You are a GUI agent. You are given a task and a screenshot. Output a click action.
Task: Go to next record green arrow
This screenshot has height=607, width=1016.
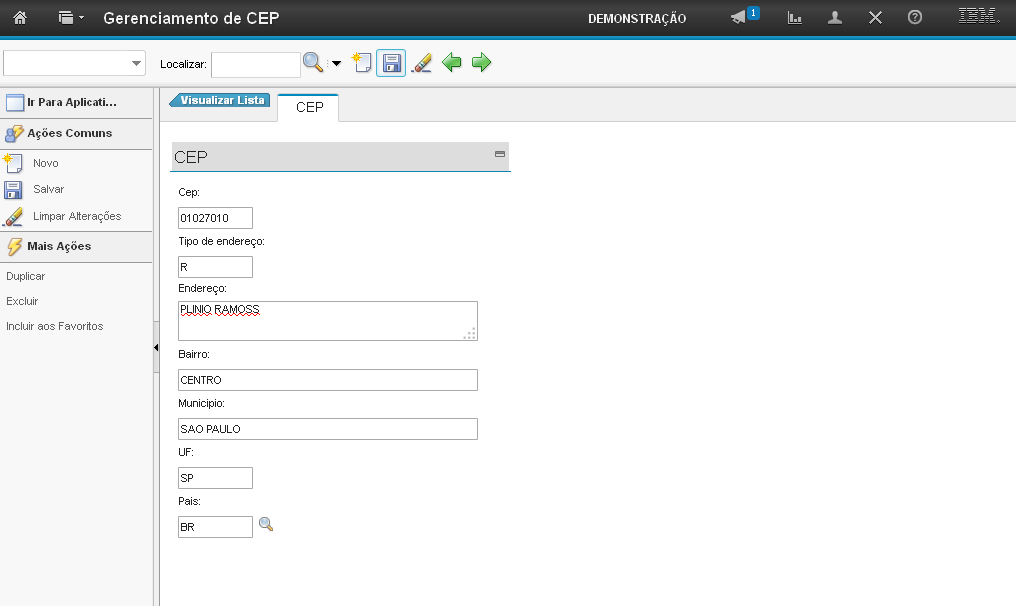click(482, 63)
